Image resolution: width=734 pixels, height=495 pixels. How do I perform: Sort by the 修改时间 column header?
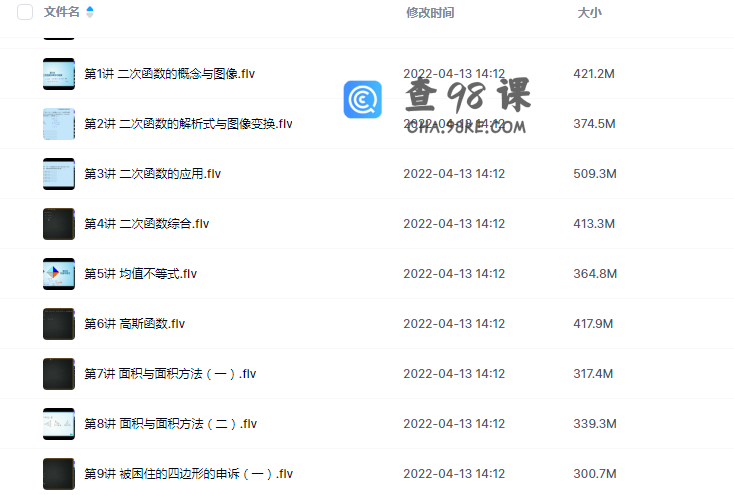point(430,13)
